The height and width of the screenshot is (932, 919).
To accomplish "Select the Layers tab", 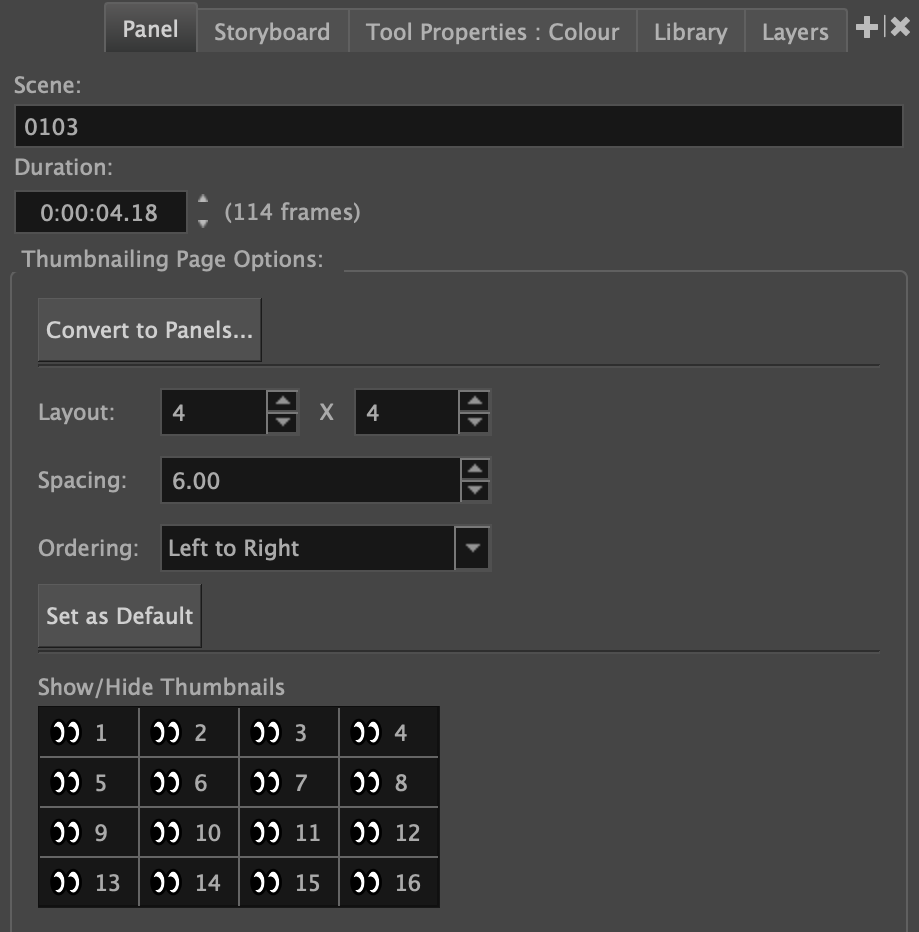I will [x=794, y=32].
